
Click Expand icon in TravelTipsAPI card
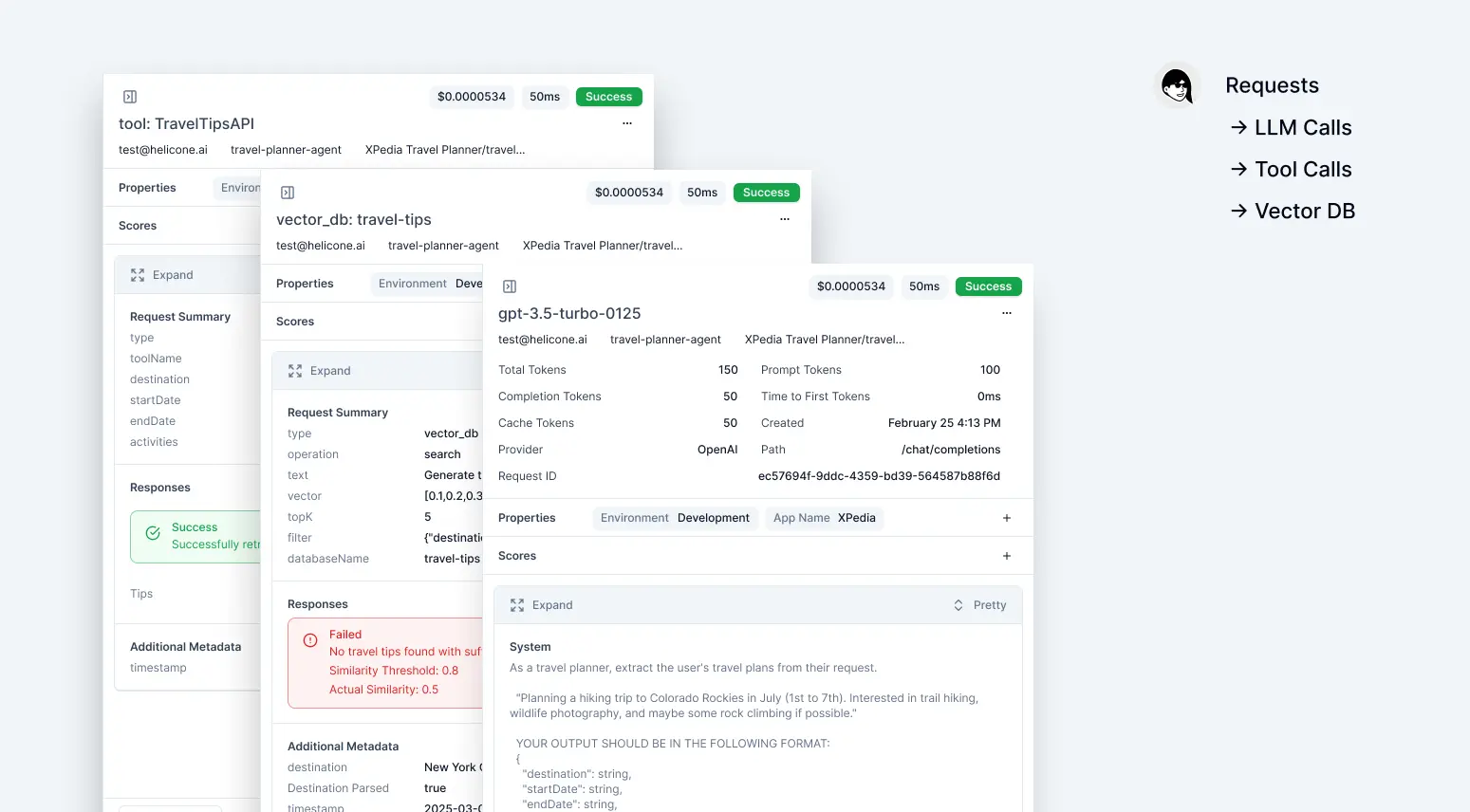[138, 275]
